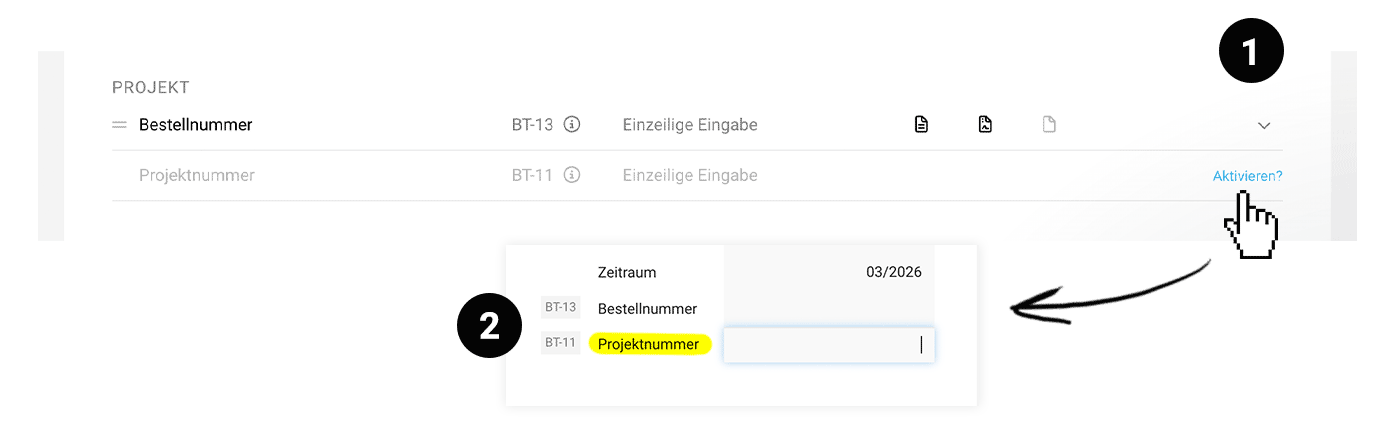Click the info icon next to BT-11
The image size is (1400, 448).
coord(572,175)
